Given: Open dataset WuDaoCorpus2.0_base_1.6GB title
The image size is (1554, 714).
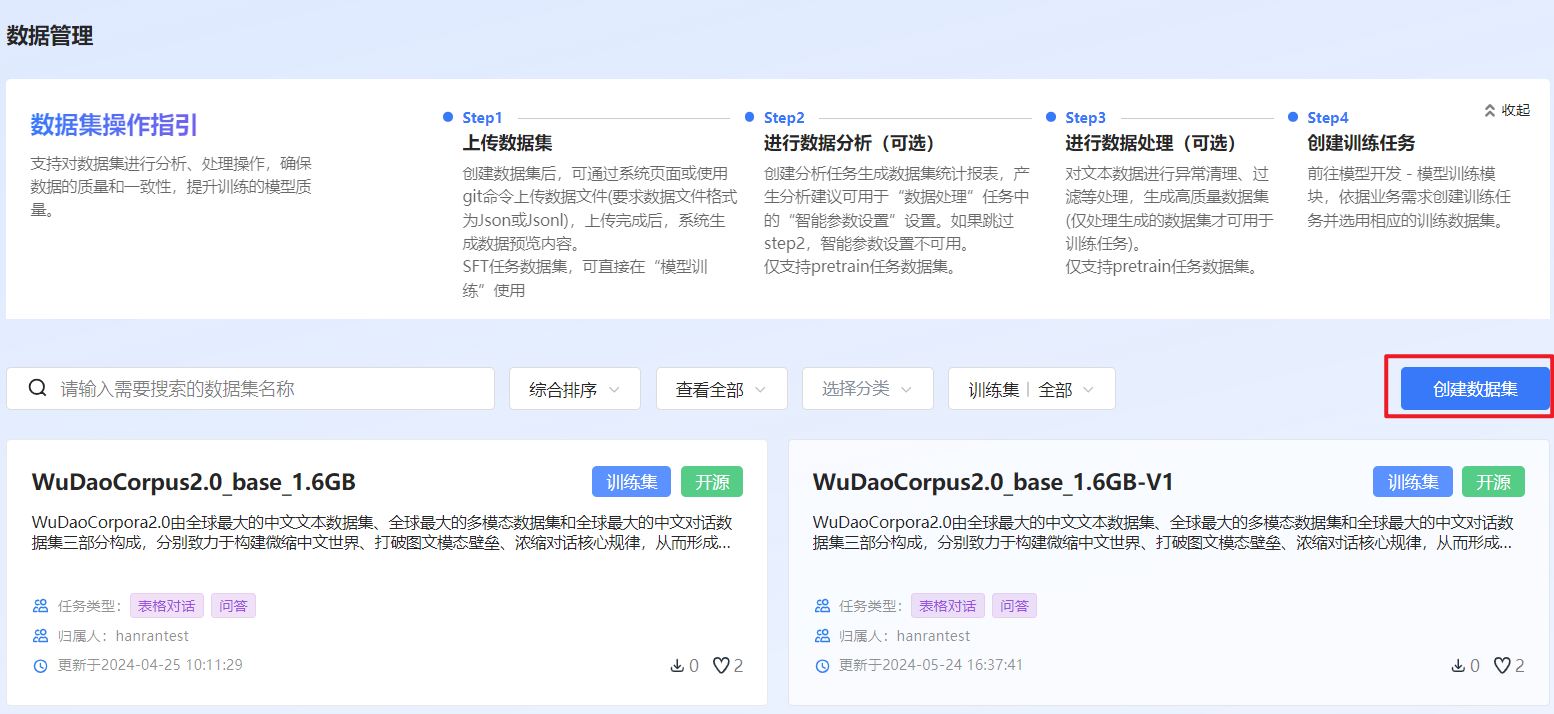Looking at the screenshot, I should click(194, 482).
